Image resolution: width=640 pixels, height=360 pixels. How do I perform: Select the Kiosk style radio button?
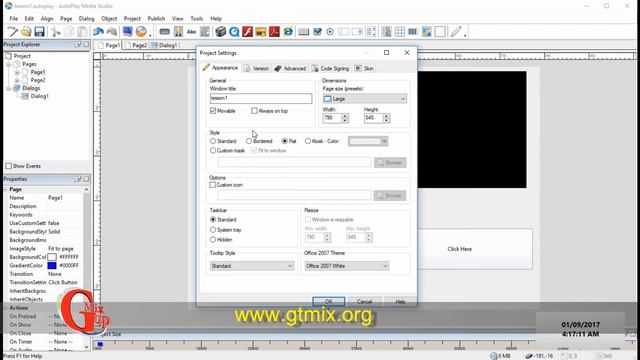(308, 141)
